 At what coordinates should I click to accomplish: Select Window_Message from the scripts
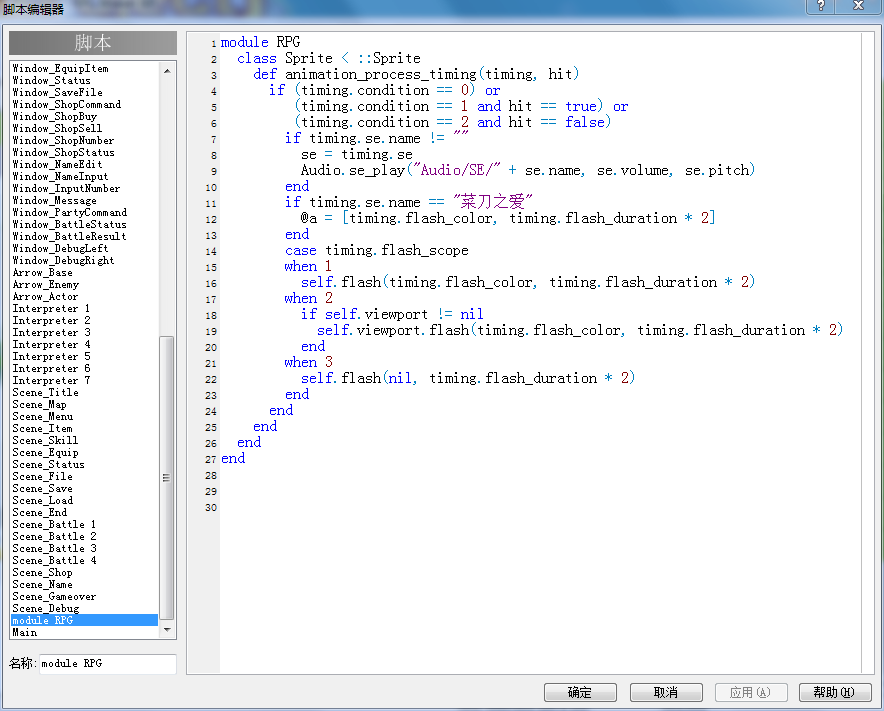[x=54, y=201]
